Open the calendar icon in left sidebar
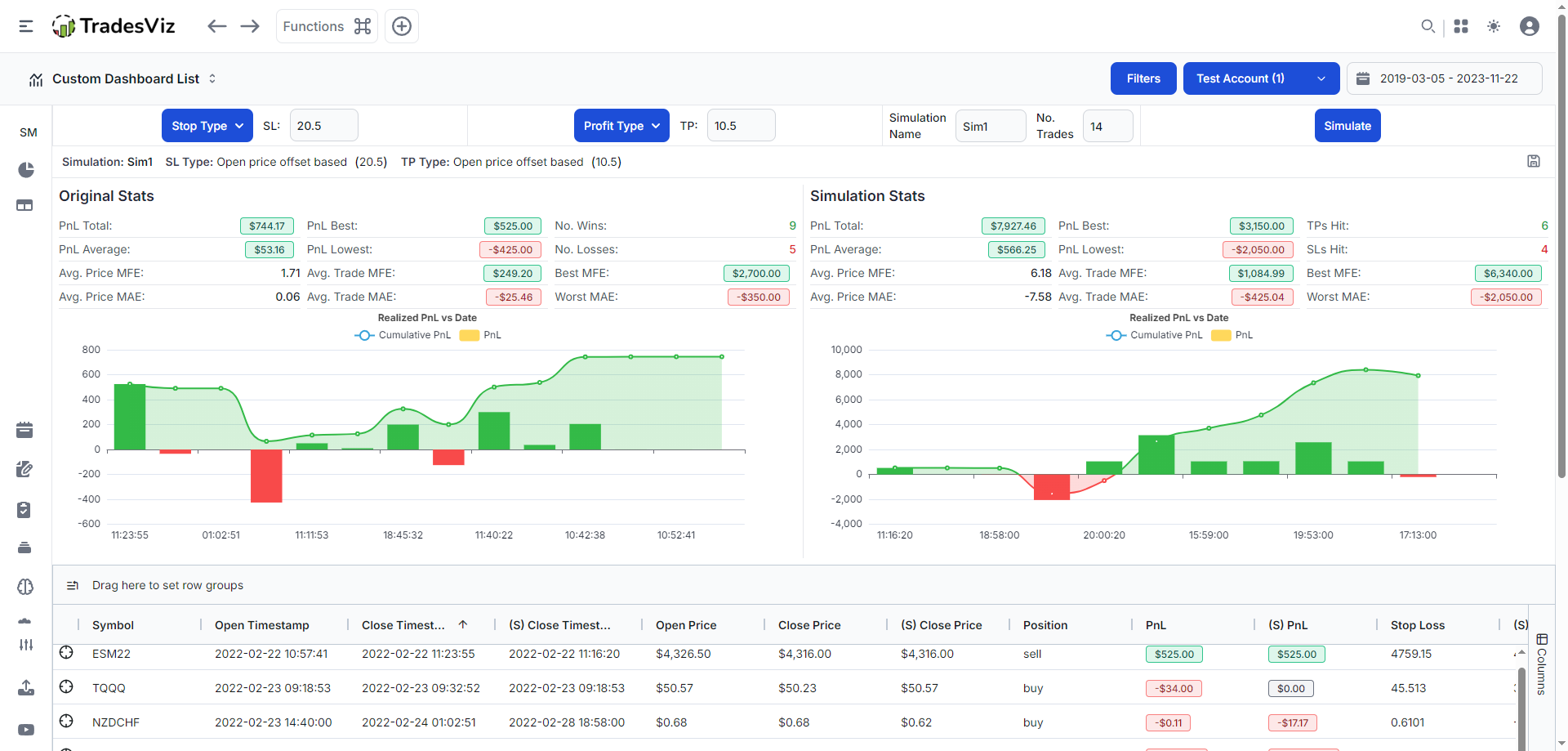Viewport: 1568px width, 751px height. 24,430
